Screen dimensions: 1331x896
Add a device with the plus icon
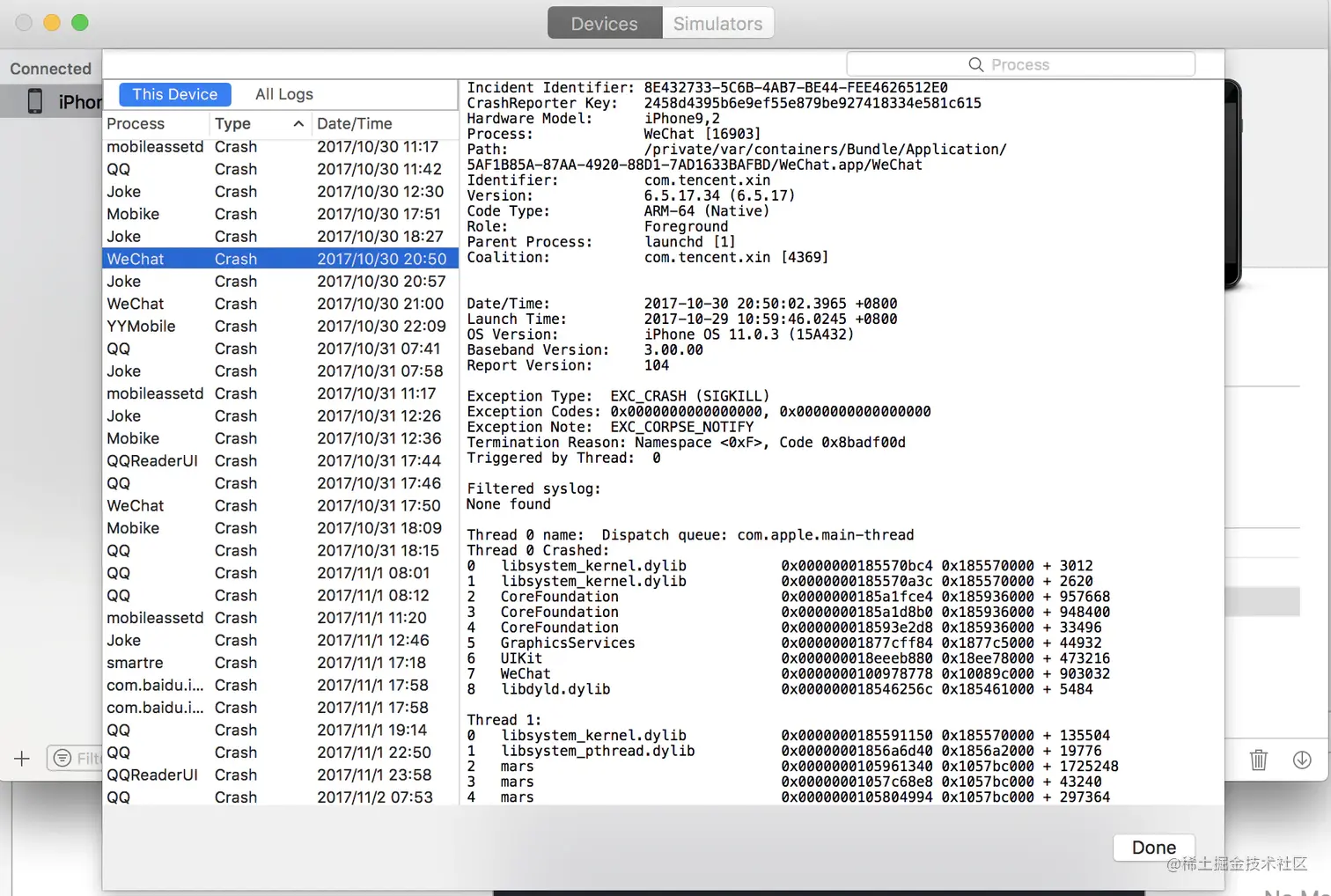coord(21,758)
